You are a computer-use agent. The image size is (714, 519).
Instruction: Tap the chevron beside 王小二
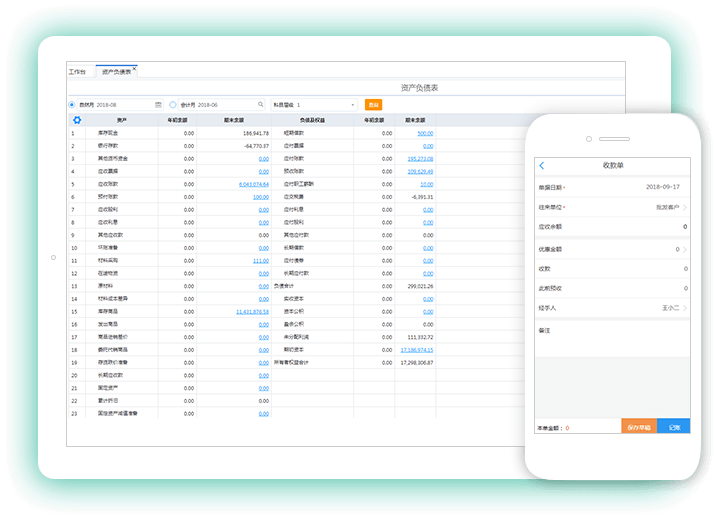pyautogui.click(x=685, y=308)
